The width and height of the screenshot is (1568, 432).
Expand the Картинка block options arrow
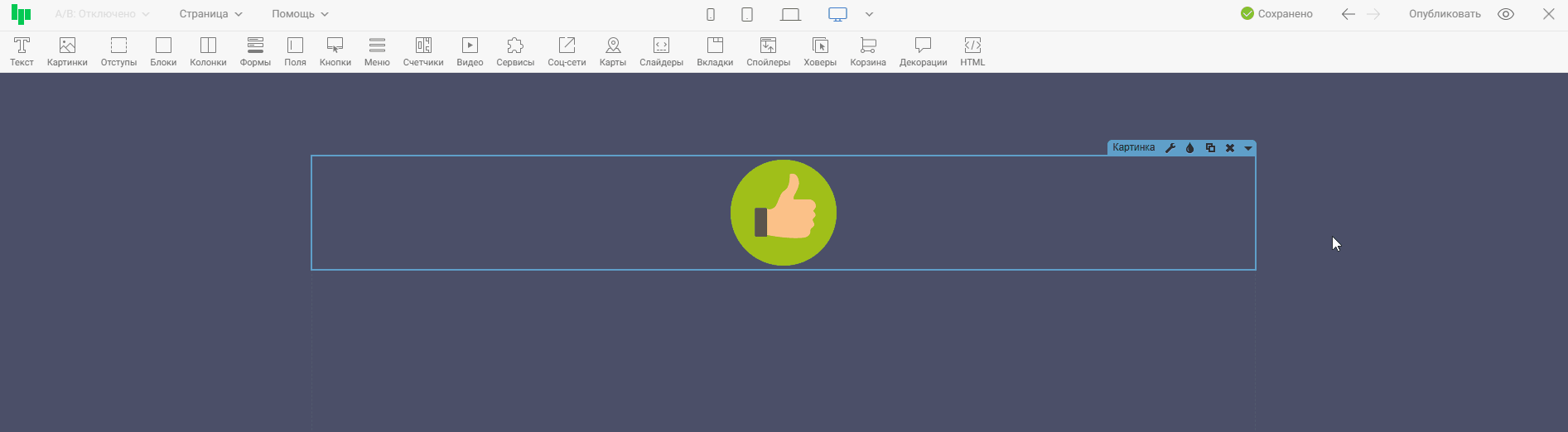[x=1247, y=148]
